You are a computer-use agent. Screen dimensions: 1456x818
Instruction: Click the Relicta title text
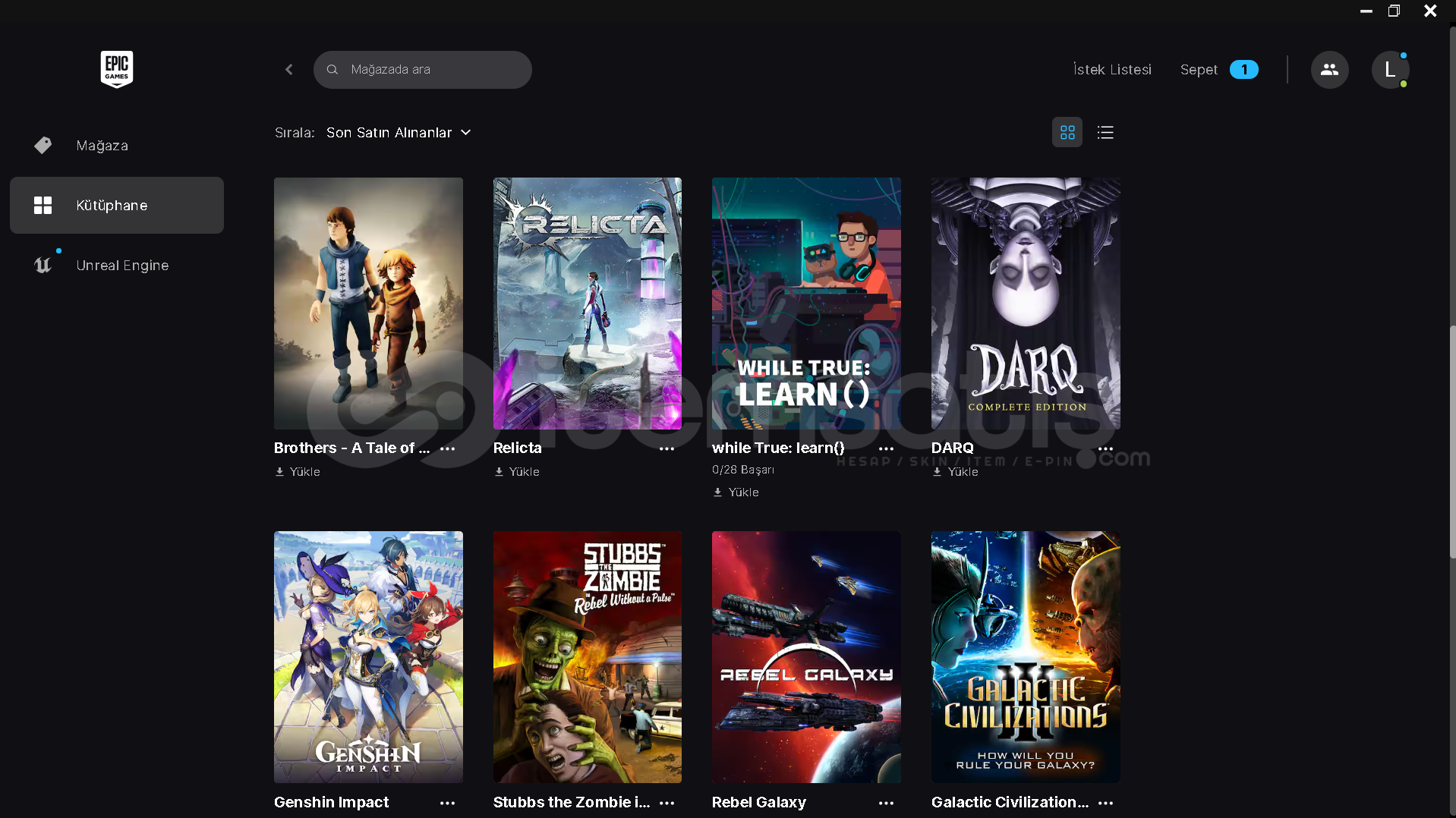[518, 448]
